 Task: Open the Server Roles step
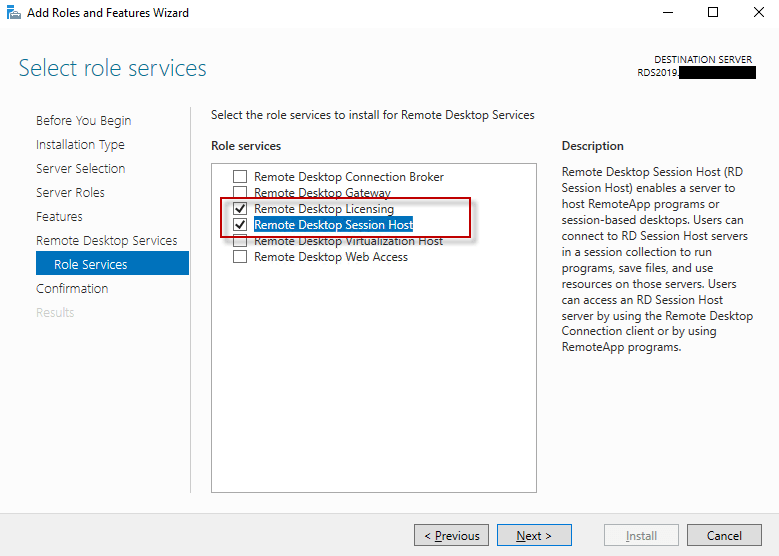[70, 192]
